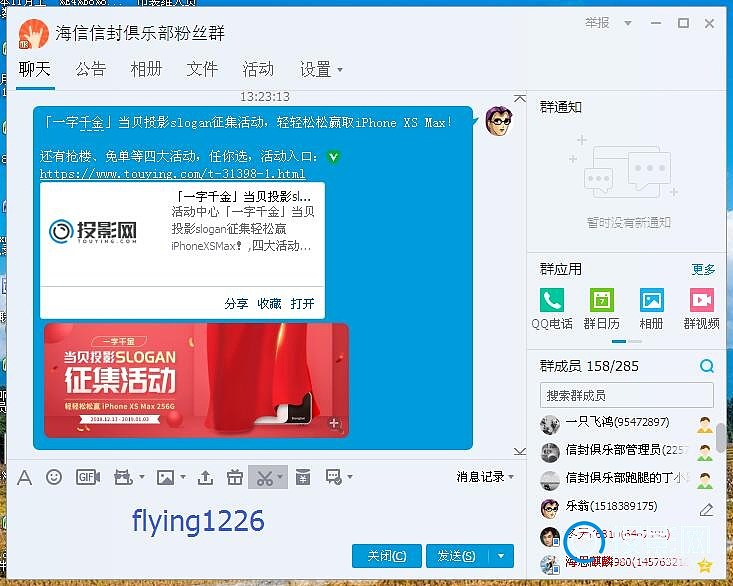Select member 乐翁(1518389175)
Viewport: 733px width, 586px height.
point(626,508)
